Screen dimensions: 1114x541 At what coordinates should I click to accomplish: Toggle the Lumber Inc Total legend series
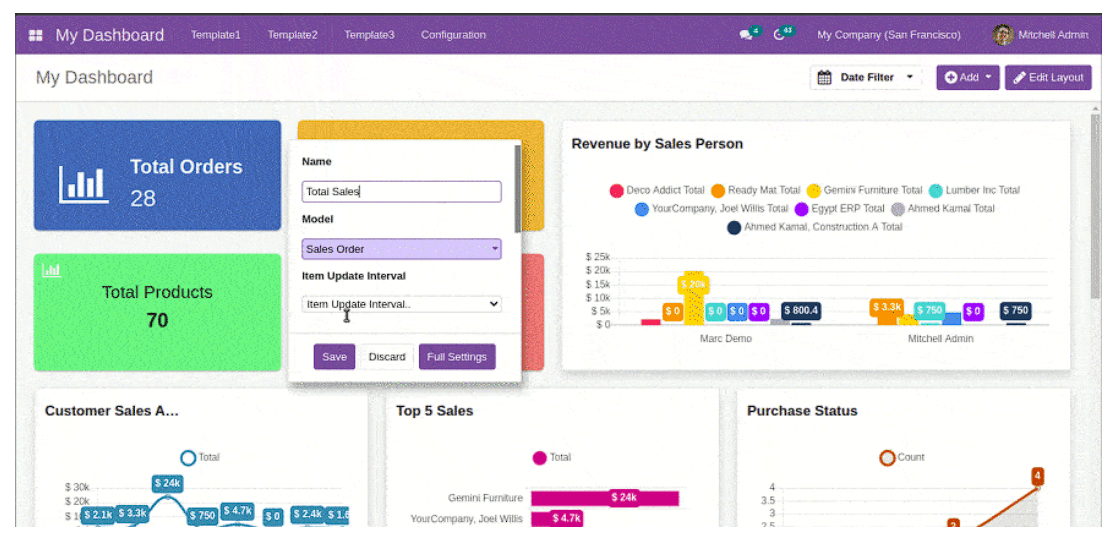[974, 190]
